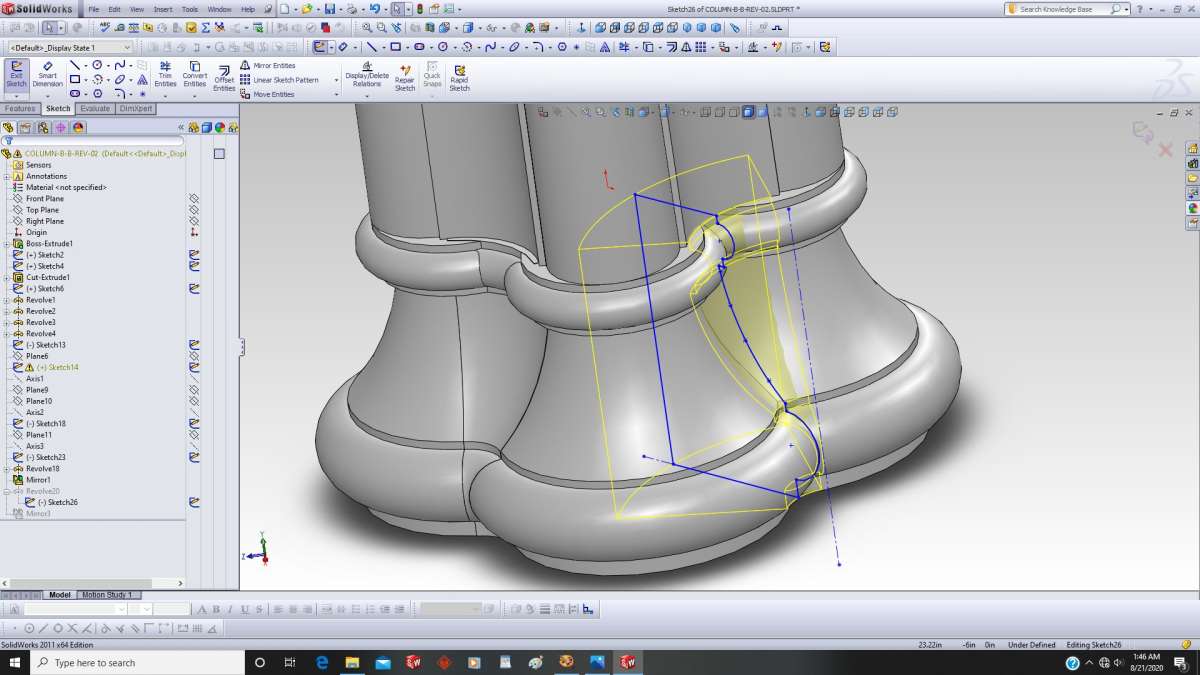Choose the Convert Entities tool
This screenshot has width=1200, height=675.
[x=194, y=75]
